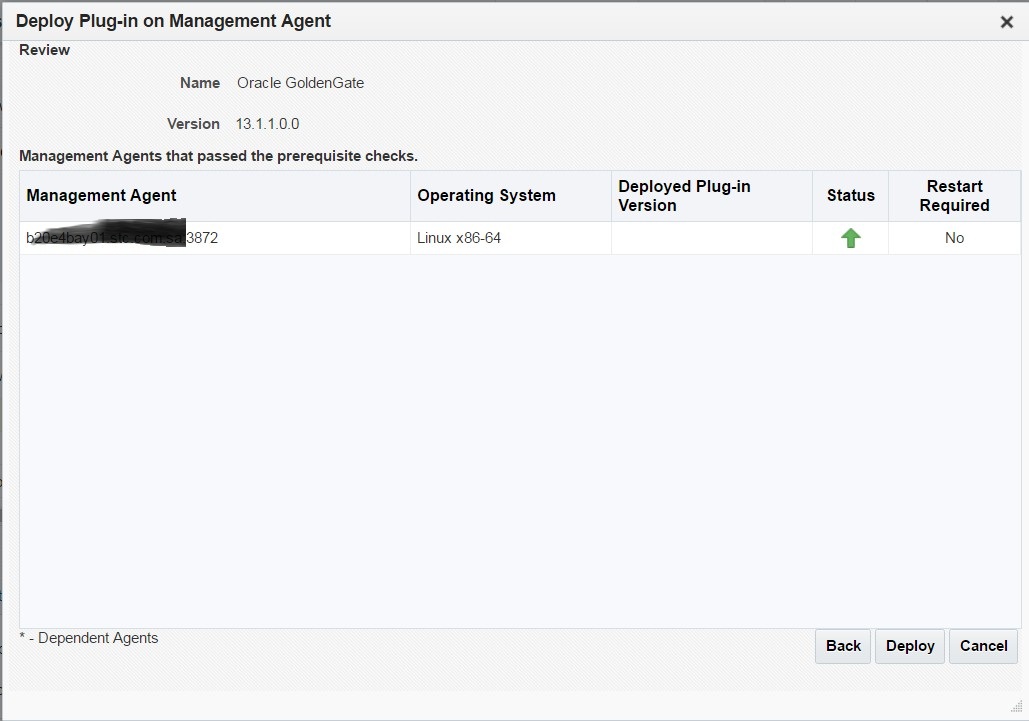Click the Review step heading
Image resolution: width=1029 pixels, height=721 pixels.
(45, 50)
